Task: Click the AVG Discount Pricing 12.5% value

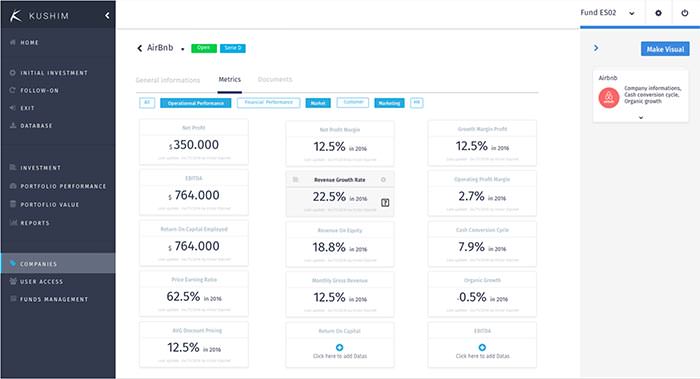Action: 183,347
